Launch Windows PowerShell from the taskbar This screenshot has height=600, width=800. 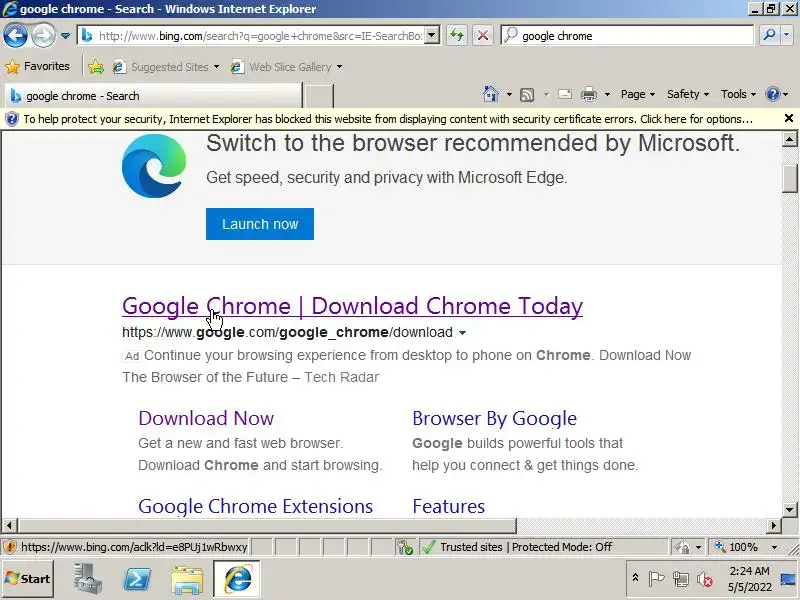137,579
